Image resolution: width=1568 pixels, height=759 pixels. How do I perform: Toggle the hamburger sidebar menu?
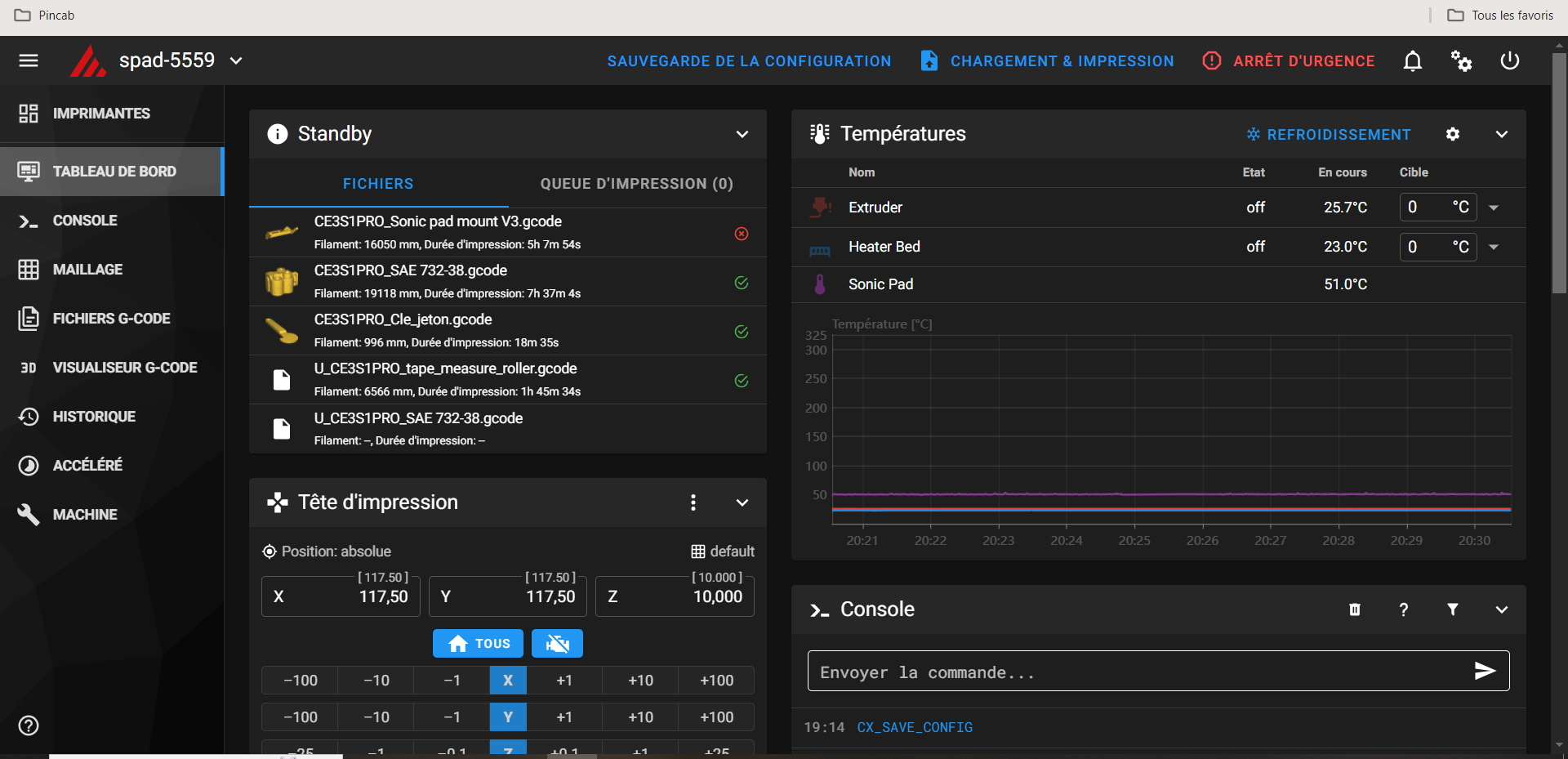pyautogui.click(x=29, y=61)
